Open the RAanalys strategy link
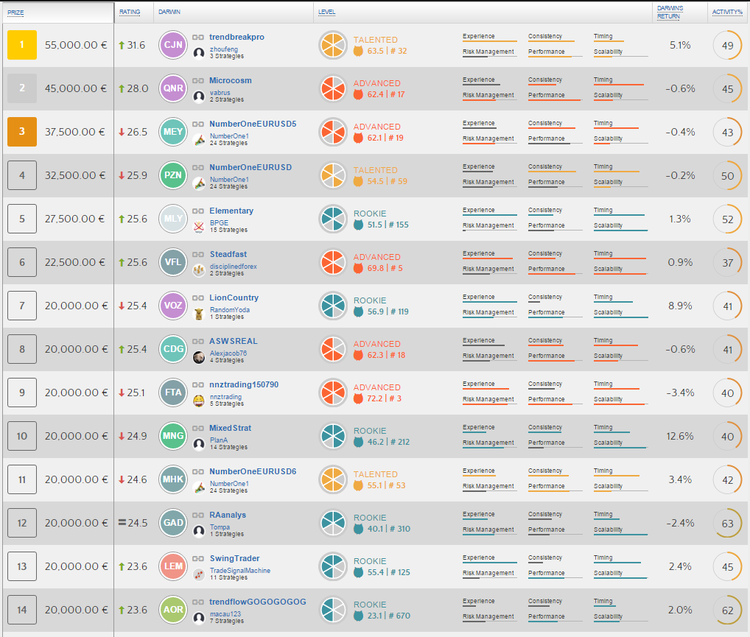The width and height of the screenshot is (750, 637). point(228,515)
